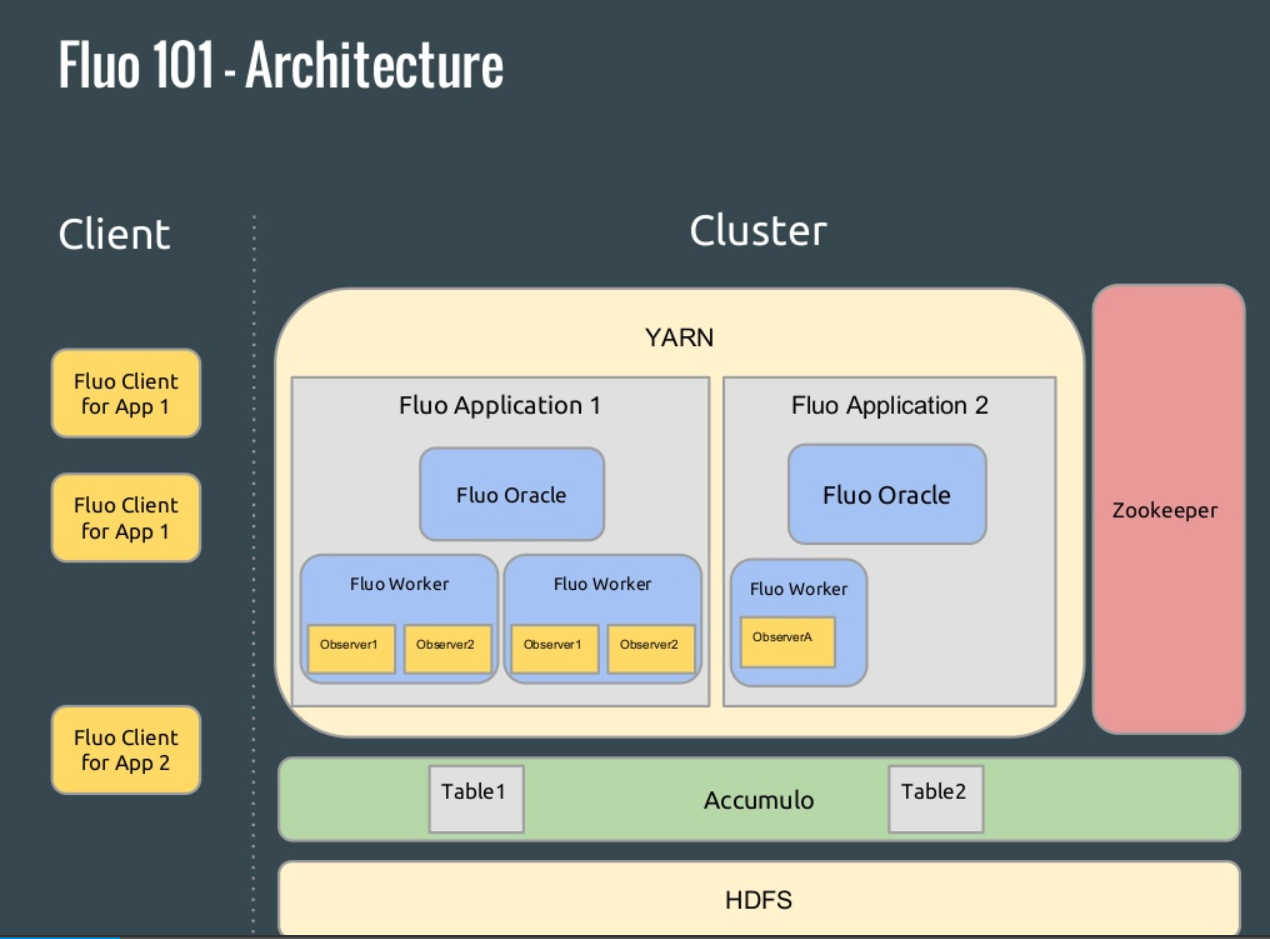Screen dimensions: 1270x939
Task: Select the Fluo Application 2 heading
Action: 889,405
